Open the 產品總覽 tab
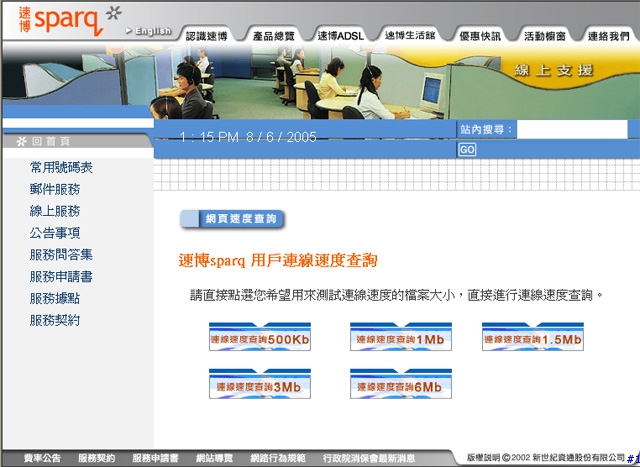Viewport: 640px width, 467px height. (273, 36)
